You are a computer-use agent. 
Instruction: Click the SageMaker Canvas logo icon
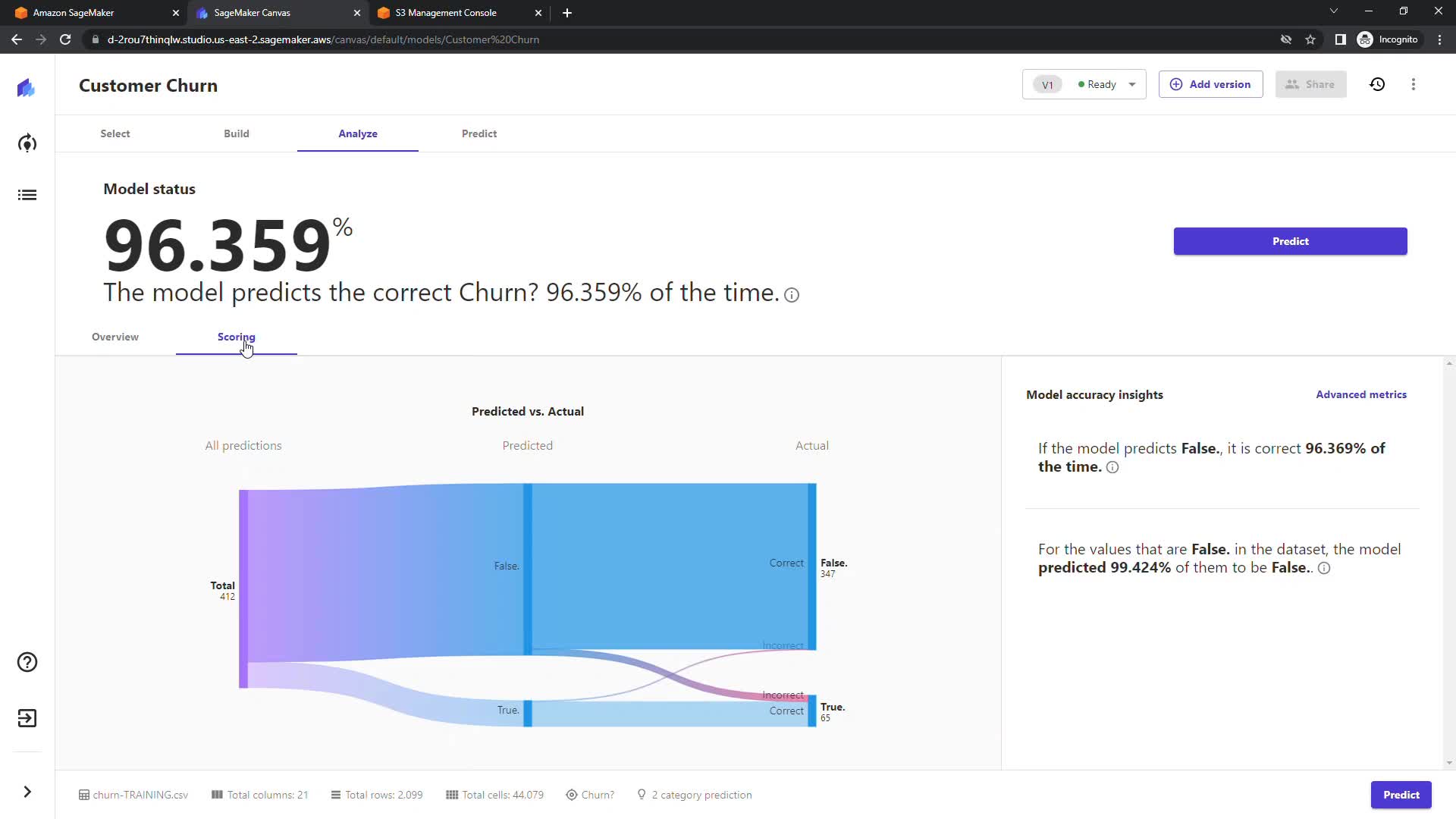coord(27,88)
